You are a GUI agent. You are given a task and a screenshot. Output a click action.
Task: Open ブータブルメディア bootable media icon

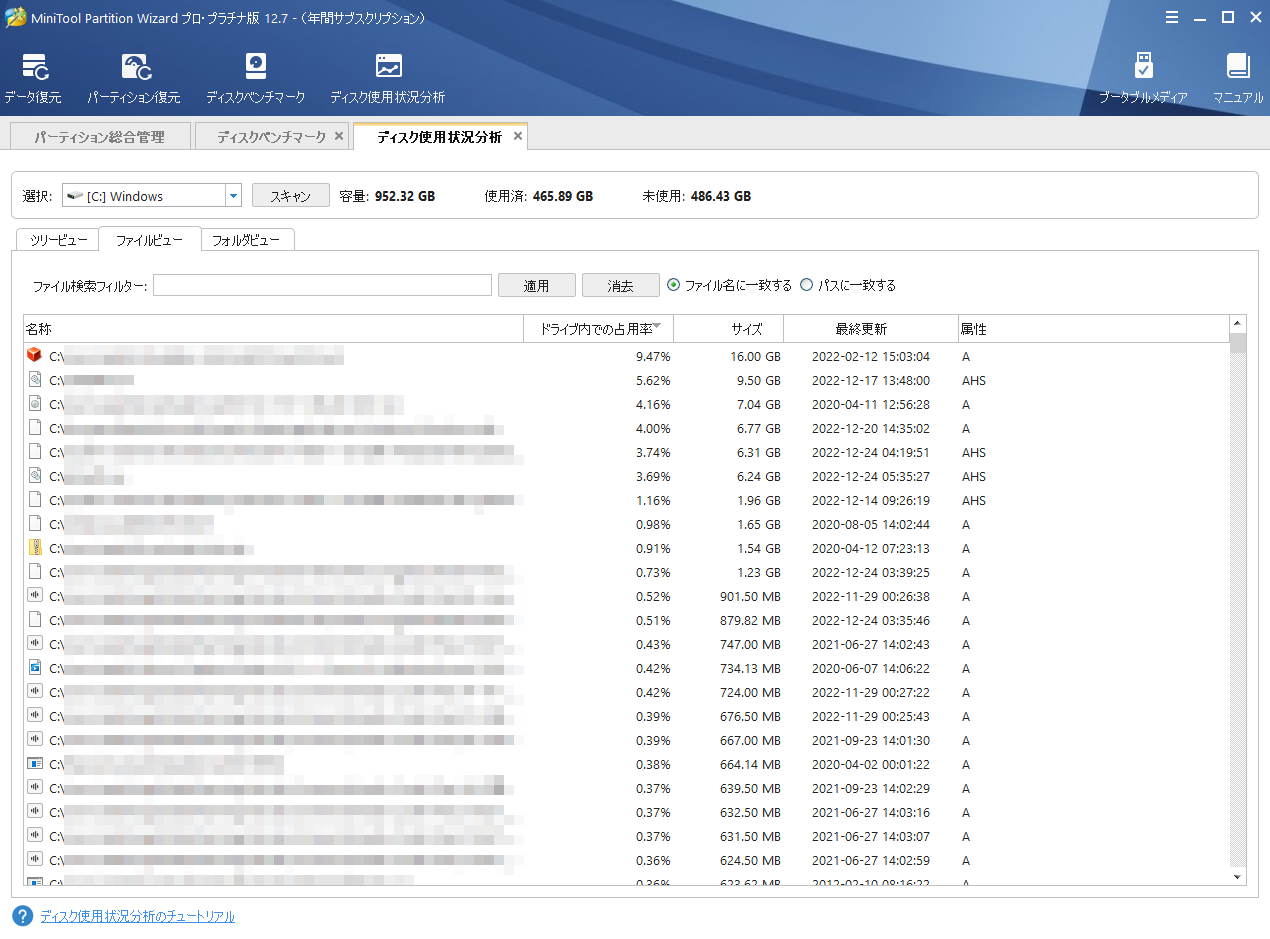1143,68
